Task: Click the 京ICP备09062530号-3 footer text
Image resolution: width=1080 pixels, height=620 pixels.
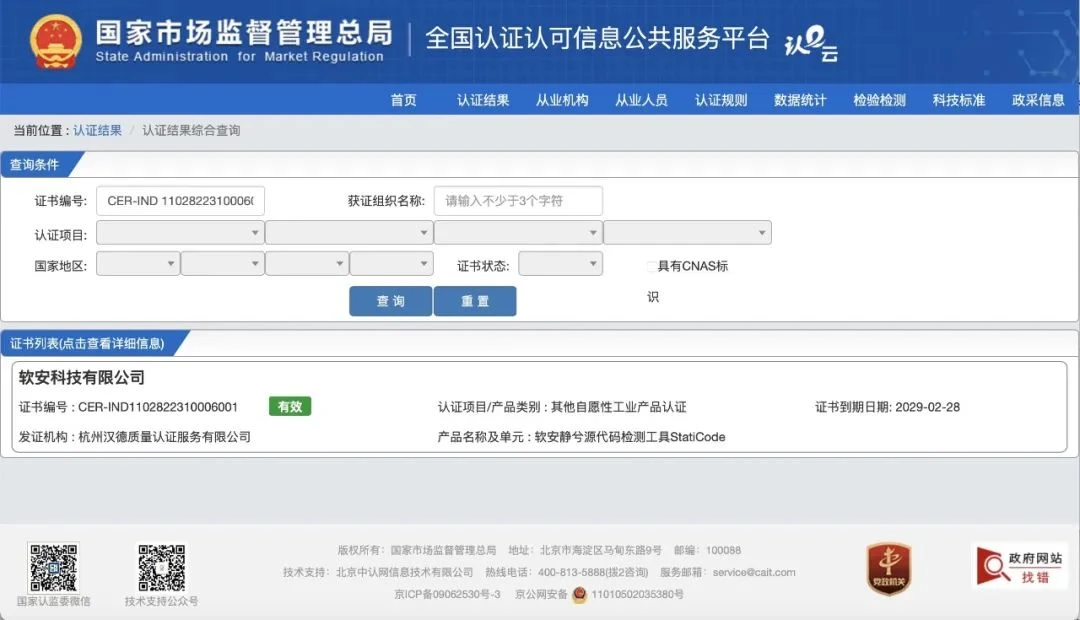Action: [x=447, y=594]
